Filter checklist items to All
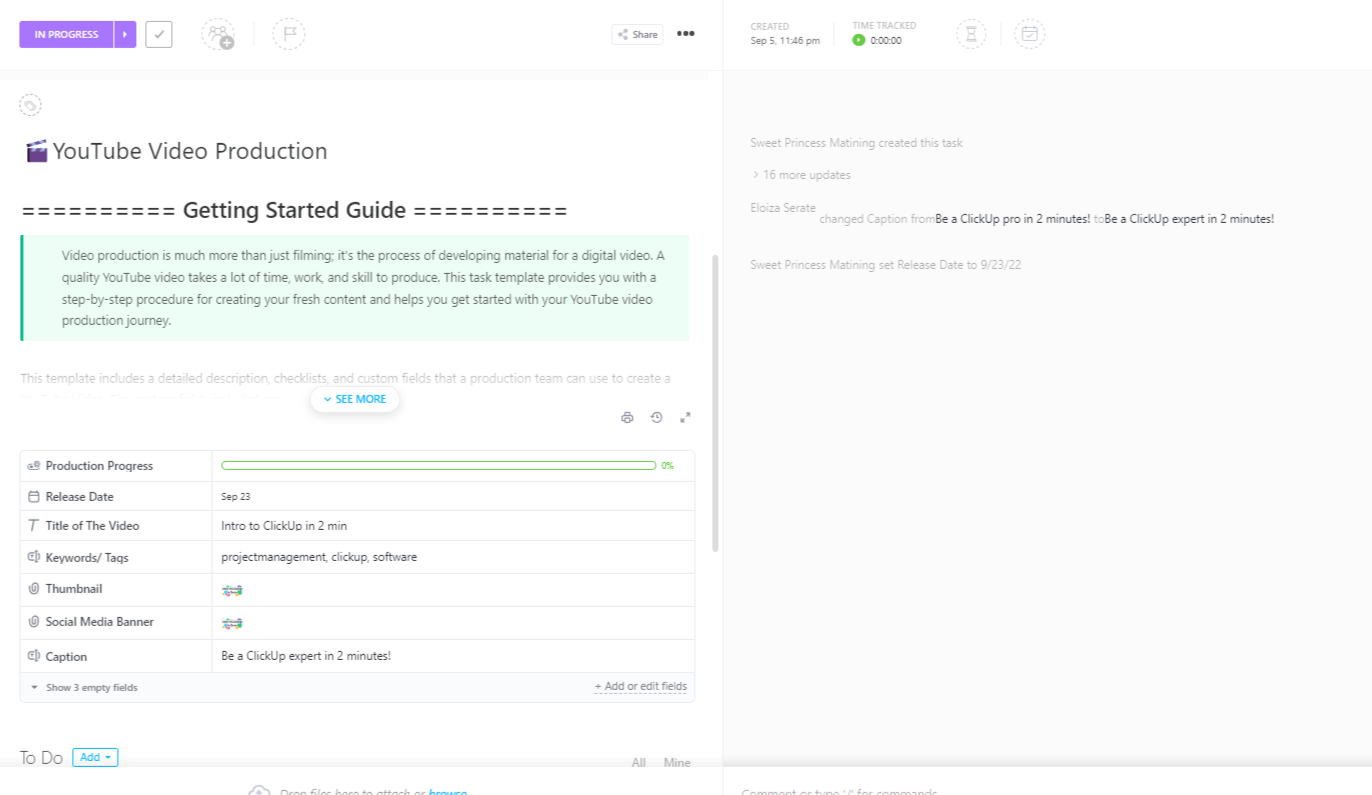The width and height of the screenshot is (1372, 795). 638,762
